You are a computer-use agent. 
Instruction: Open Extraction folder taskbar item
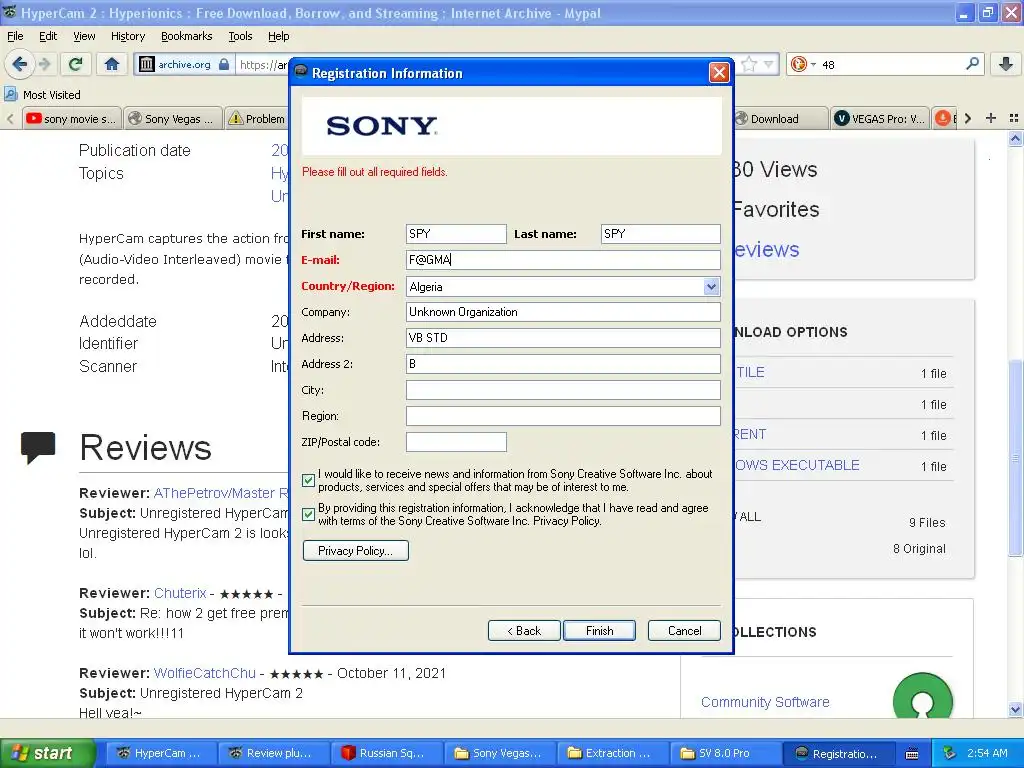pos(611,753)
